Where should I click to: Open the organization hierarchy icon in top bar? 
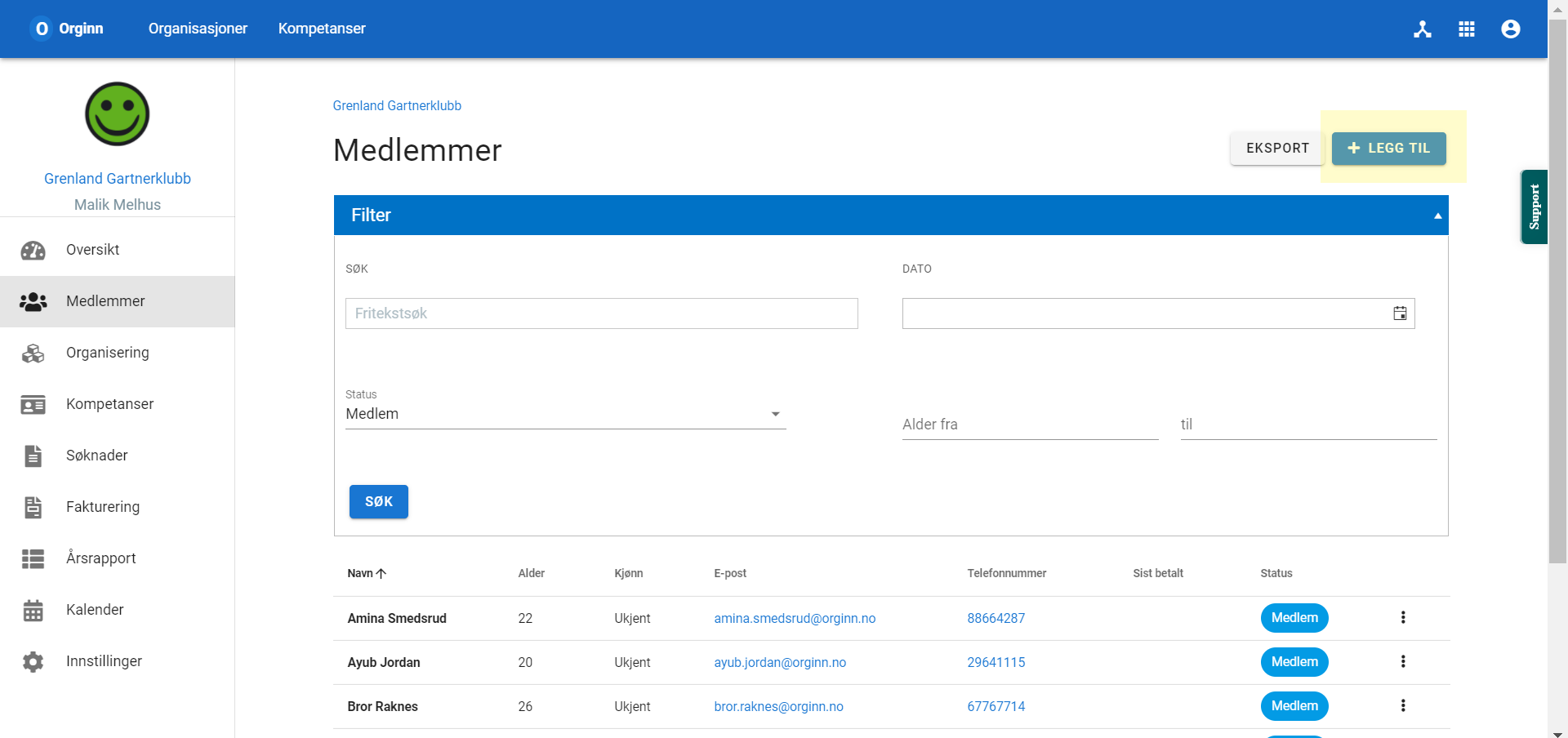[x=1423, y=29]
